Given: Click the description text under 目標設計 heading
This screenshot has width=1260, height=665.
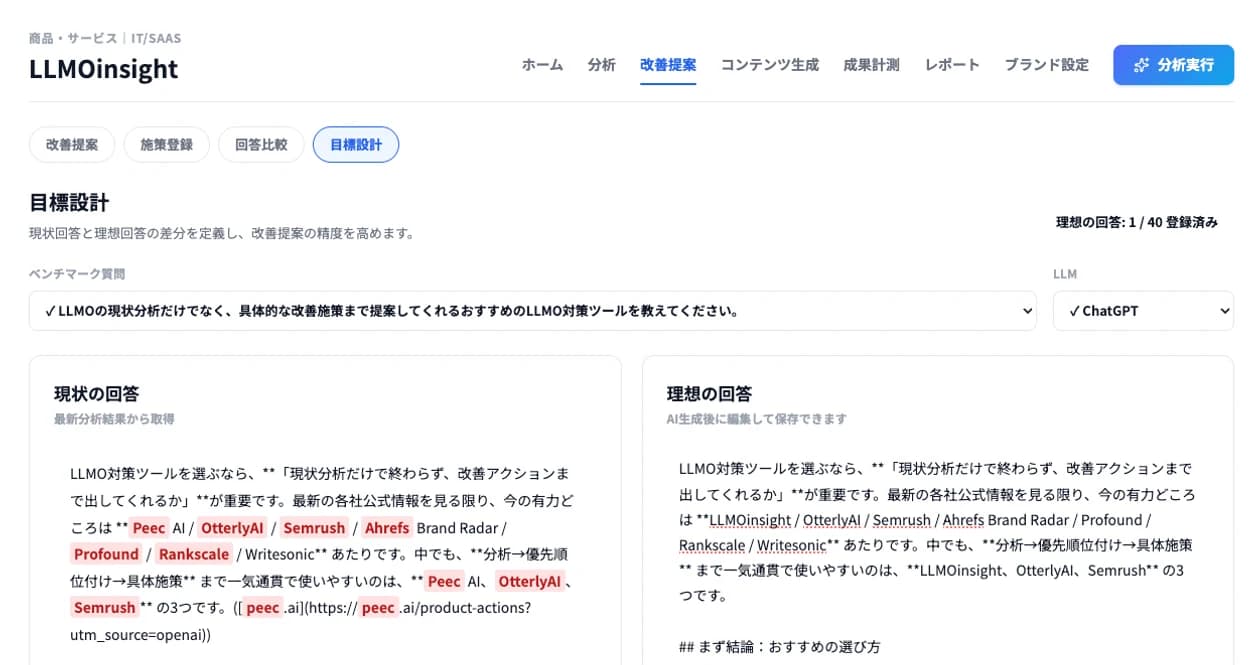Looking at the screenshot, I should tap(222, 233).
